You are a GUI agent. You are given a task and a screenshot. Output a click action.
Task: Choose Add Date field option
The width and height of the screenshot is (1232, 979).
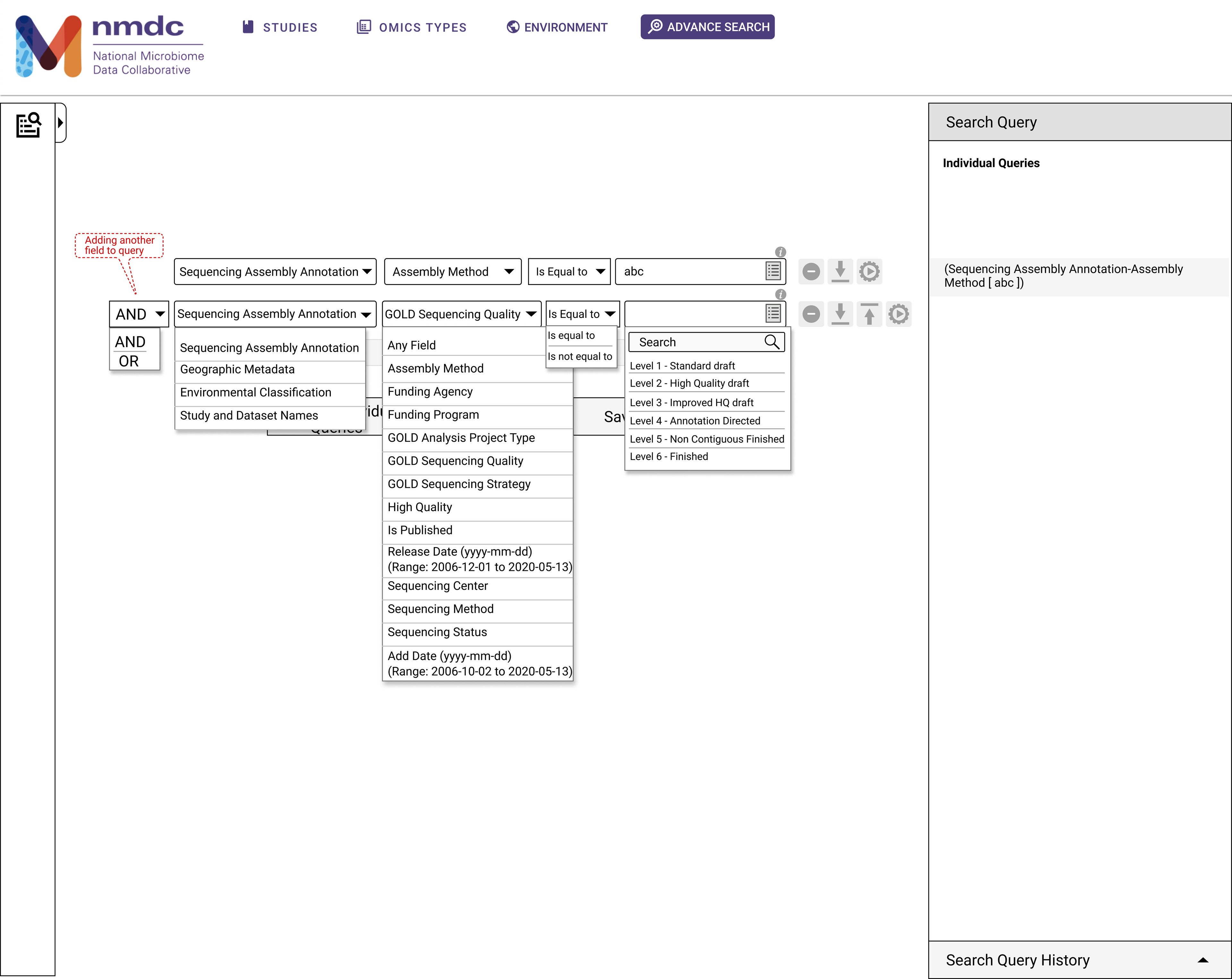[477, 664]
